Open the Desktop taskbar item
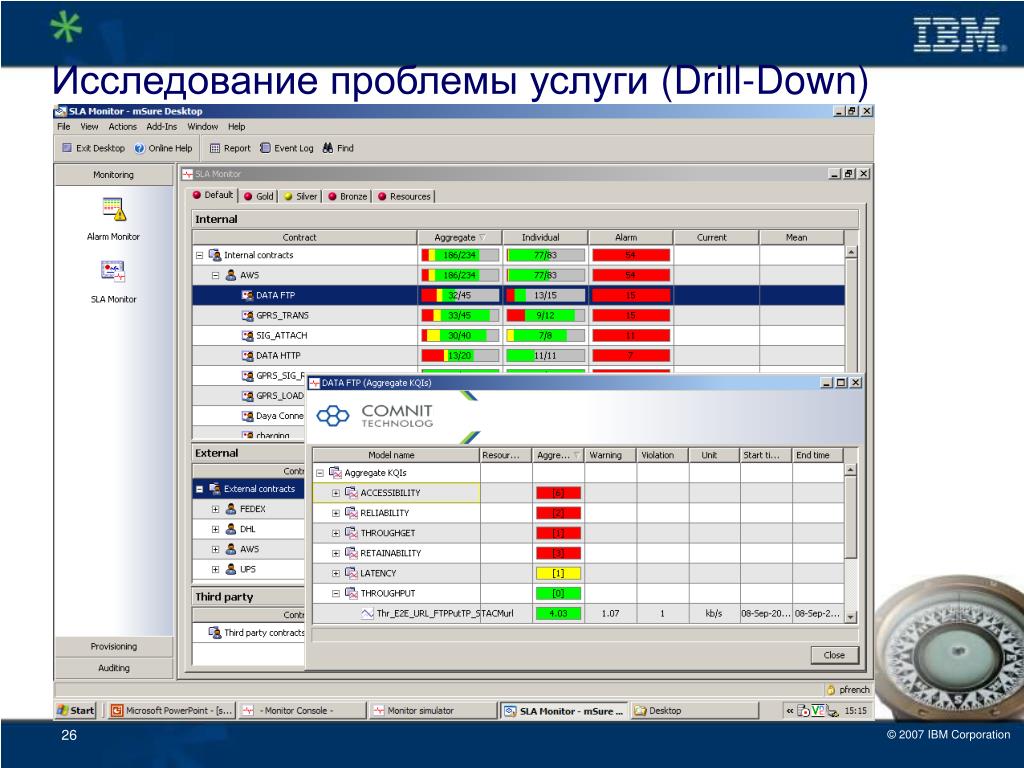 pos(694,711)
